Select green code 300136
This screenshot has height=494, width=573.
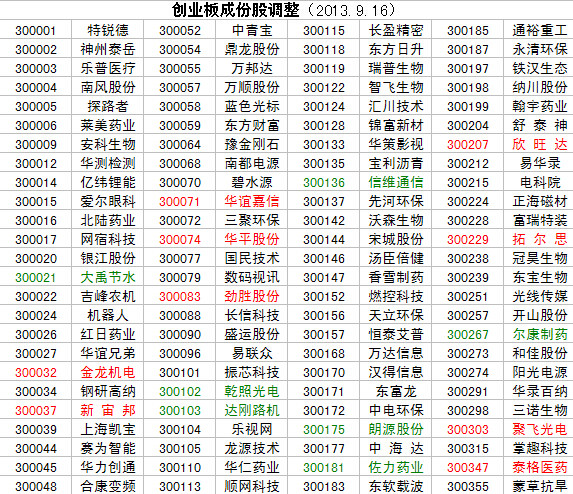[x=324, y=183]
